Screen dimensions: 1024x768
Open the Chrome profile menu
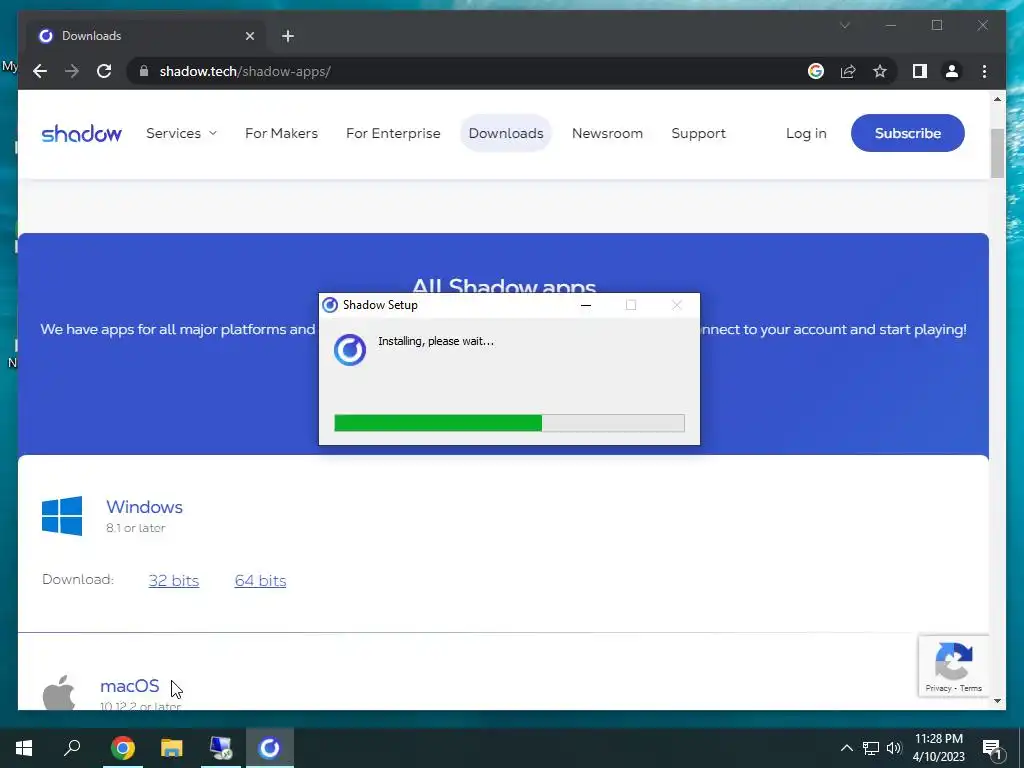coord(952,71)
